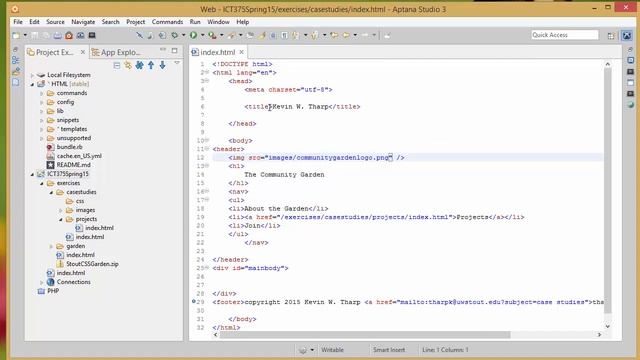Click the yellow Forward navigation arrow in toolbar

coord(346,36)
